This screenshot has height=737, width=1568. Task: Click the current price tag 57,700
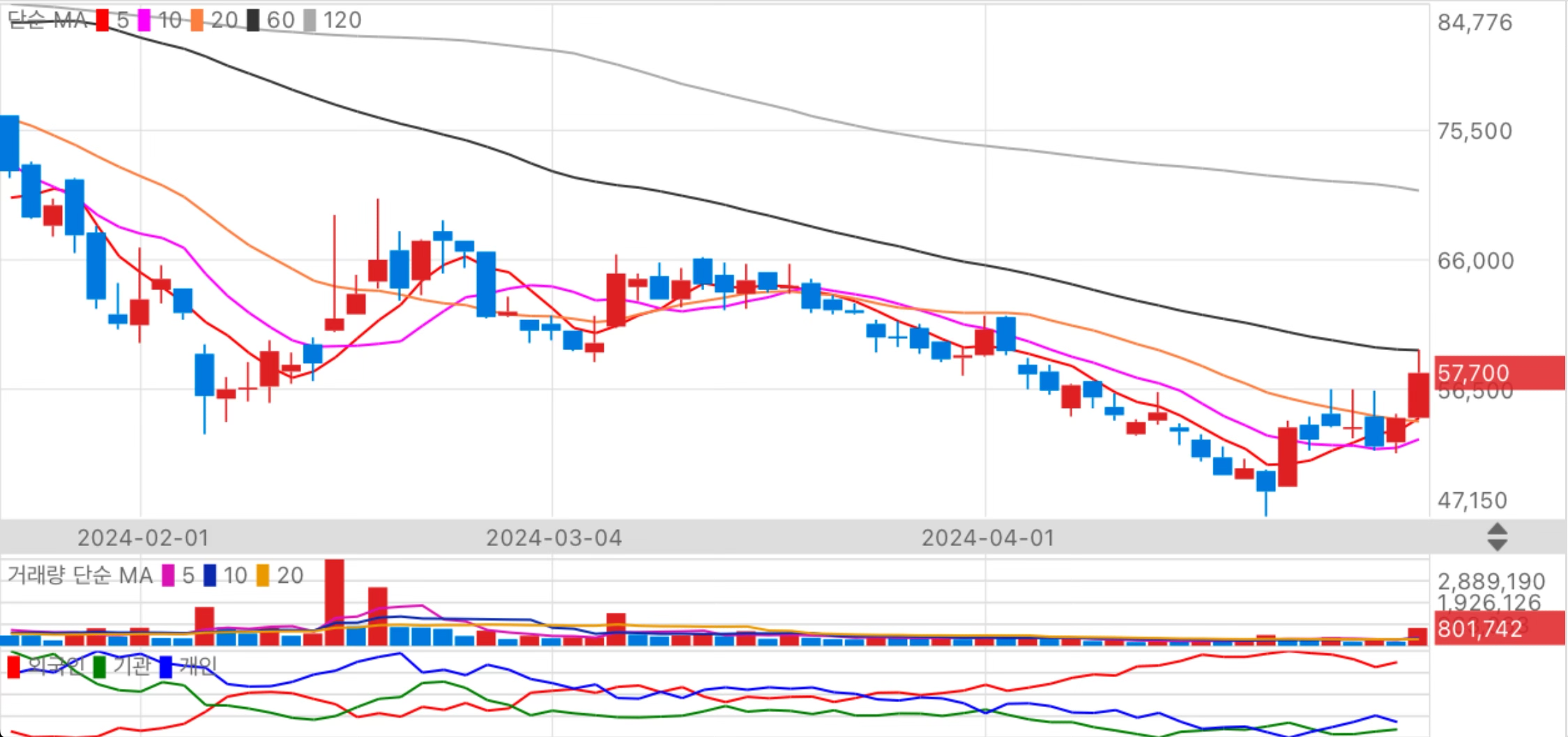(1500, 372)
